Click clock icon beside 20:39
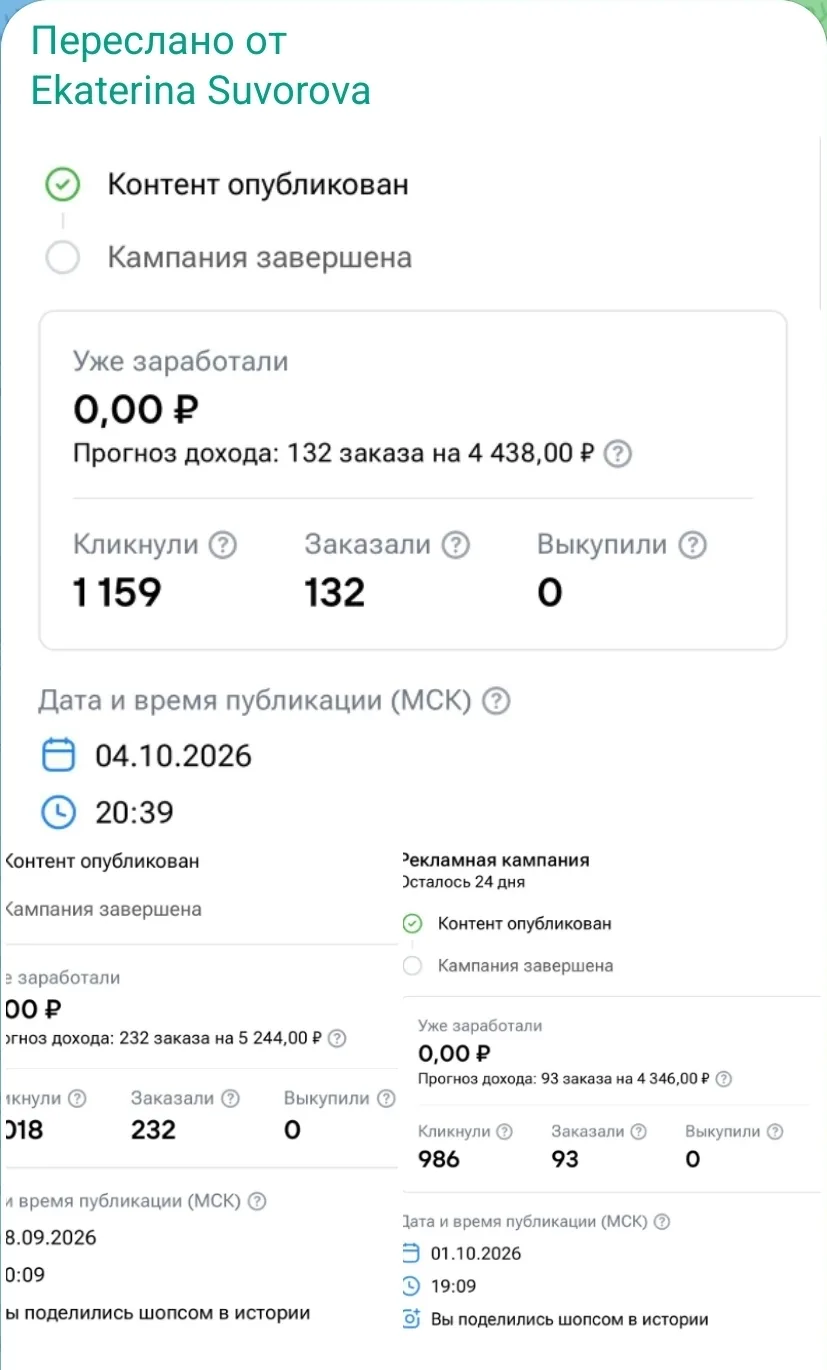 [x=60, y=812]
